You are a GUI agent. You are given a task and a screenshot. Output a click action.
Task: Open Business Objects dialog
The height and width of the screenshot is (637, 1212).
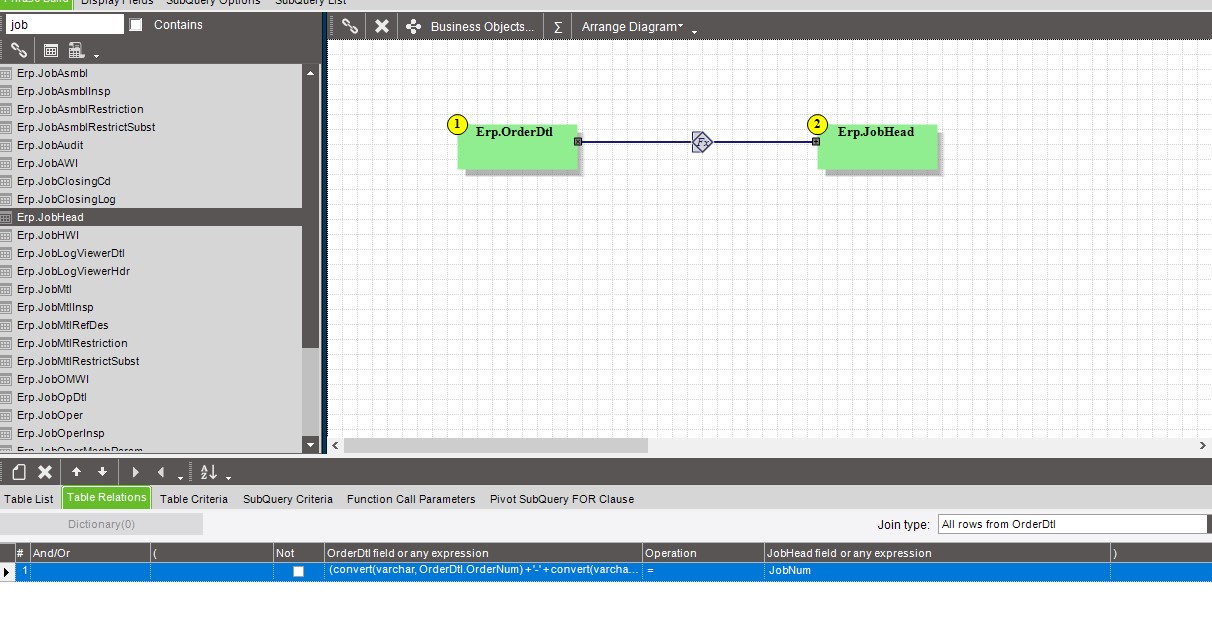point(470,26)
